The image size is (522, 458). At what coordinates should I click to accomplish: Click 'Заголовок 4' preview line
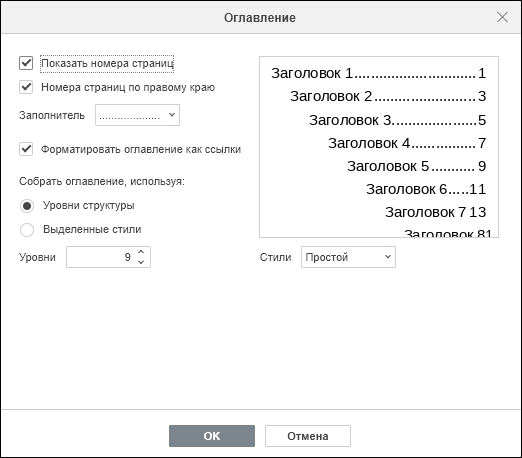point(407,143)
